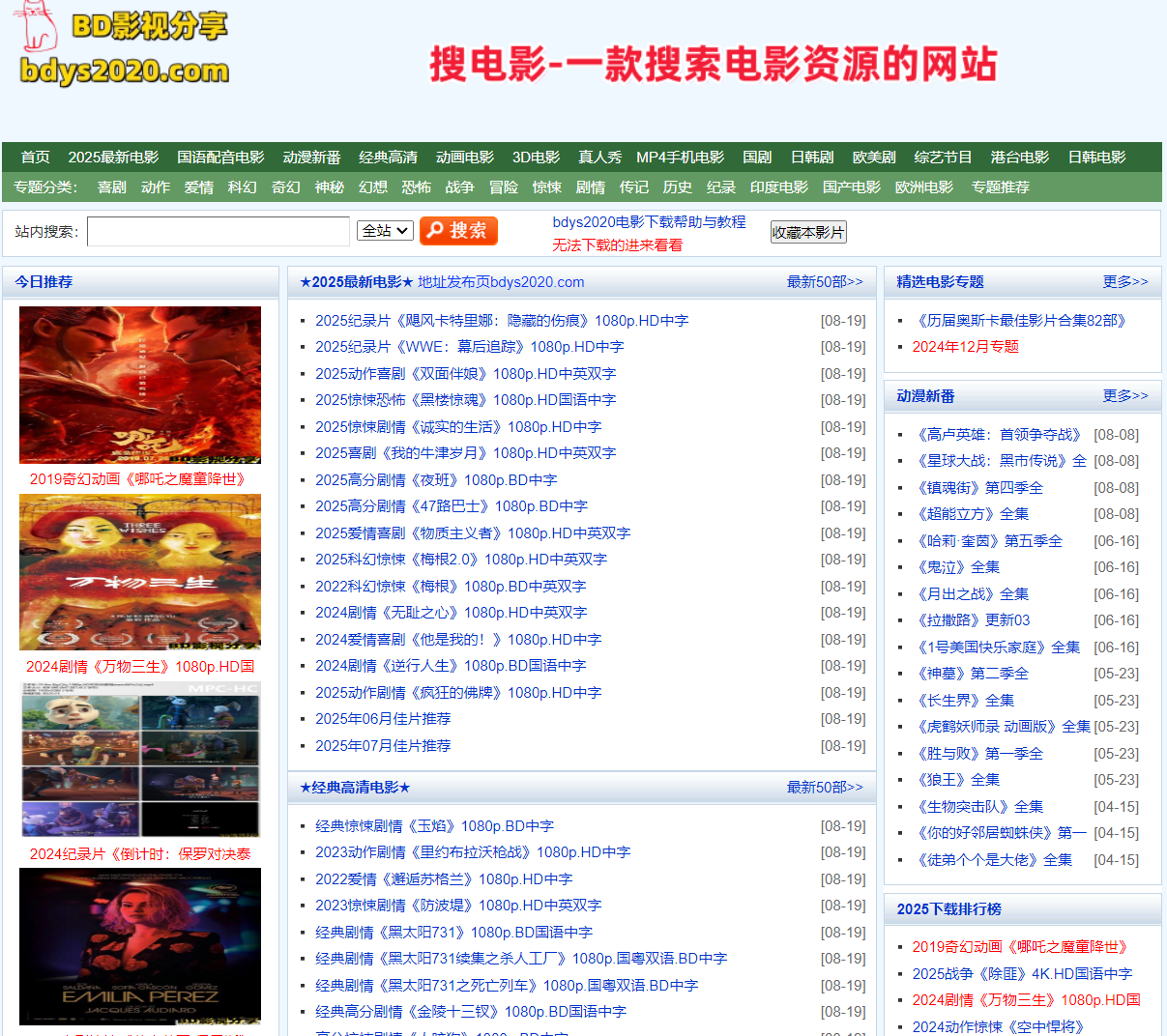Click the BD影视分享 cat logo
The width and height of the screenshot is (1167, 1036).
pyautogui.click(x=123, y=45)
